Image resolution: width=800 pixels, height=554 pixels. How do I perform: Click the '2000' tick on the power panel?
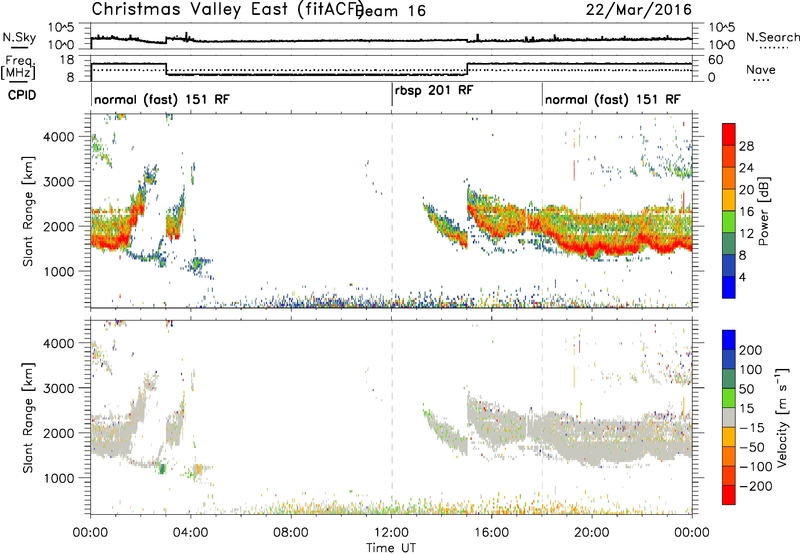coord(59,226)
